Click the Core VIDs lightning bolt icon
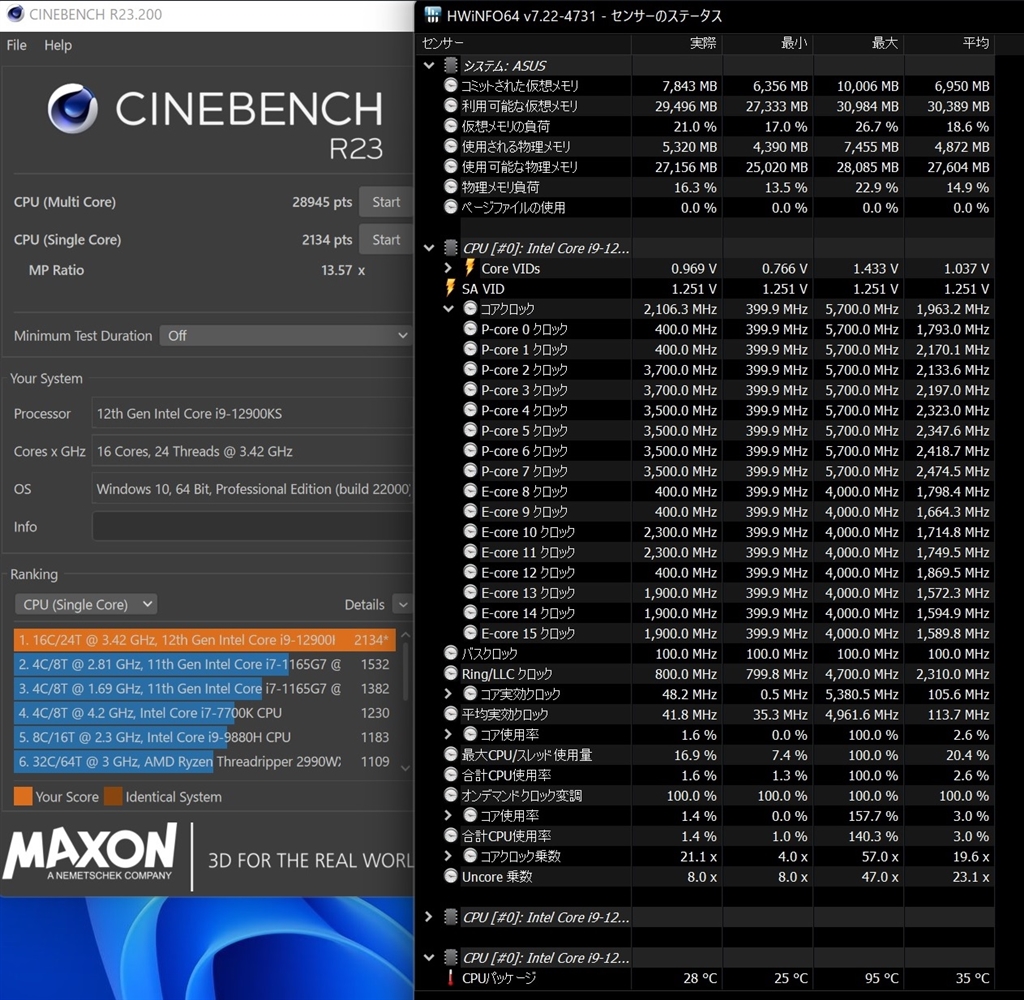The width and height of the screenshot is (1024, 1000). click(x=470, y=268)
